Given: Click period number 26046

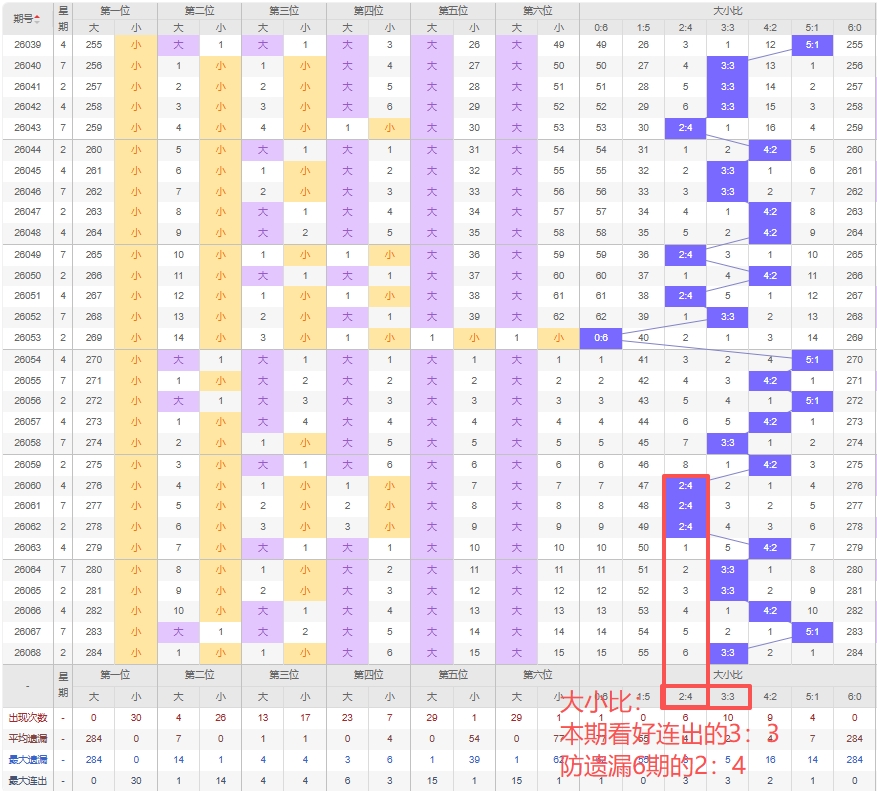Looking at the screenshot, I should click(x=28, y=191).
